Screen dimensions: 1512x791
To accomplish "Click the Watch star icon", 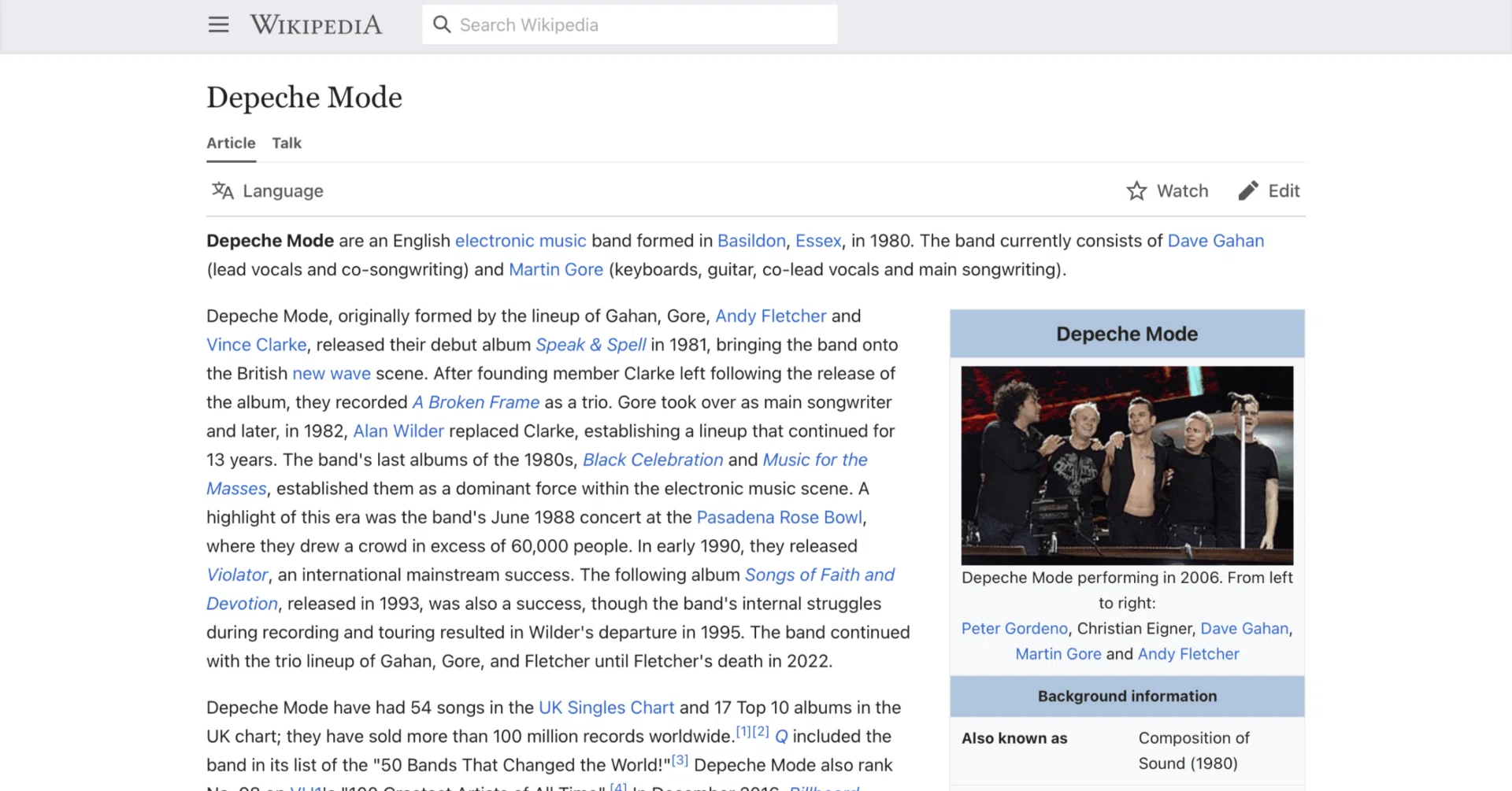I will (x=1136, y=191).
